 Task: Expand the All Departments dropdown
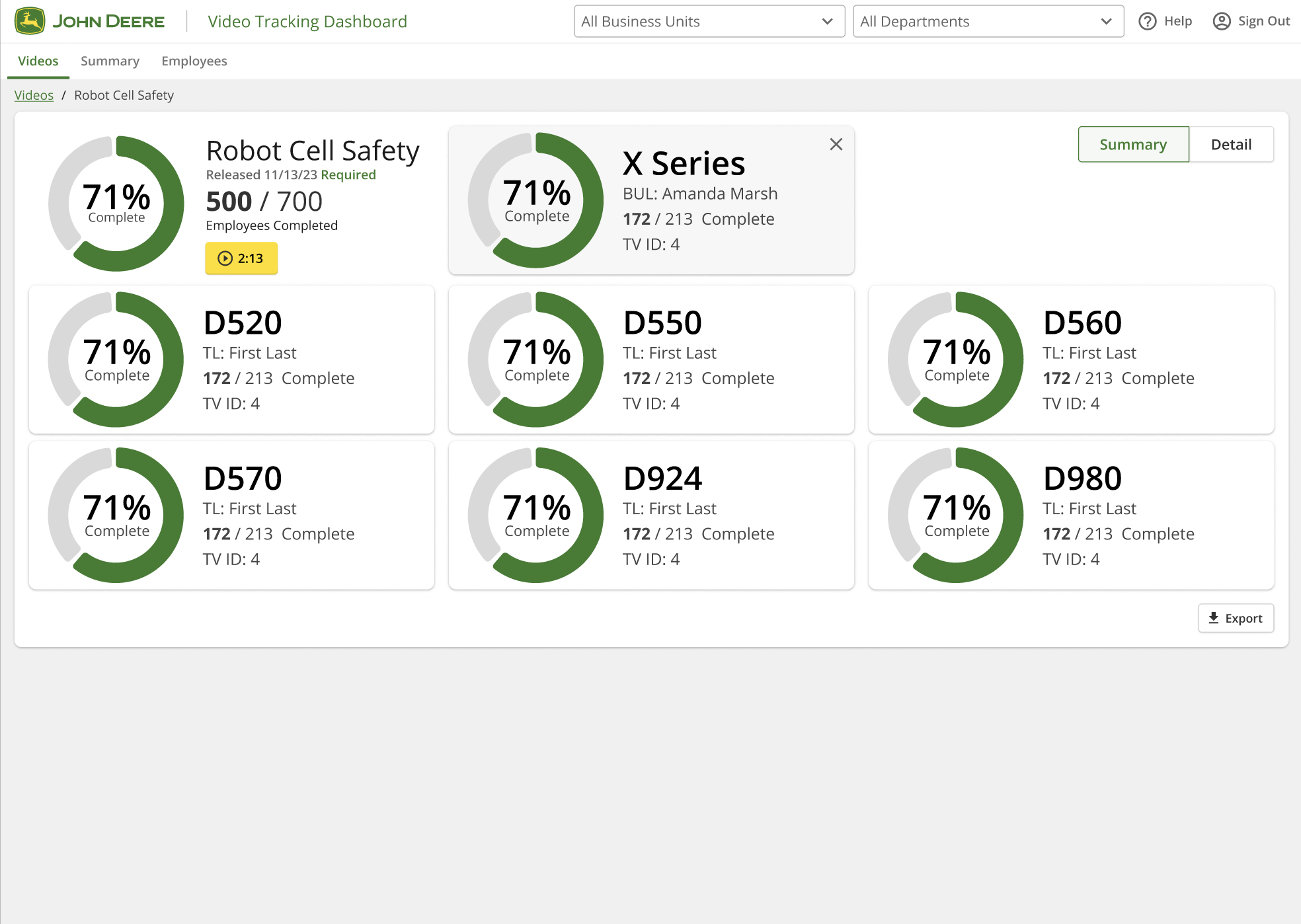[988, 21]
